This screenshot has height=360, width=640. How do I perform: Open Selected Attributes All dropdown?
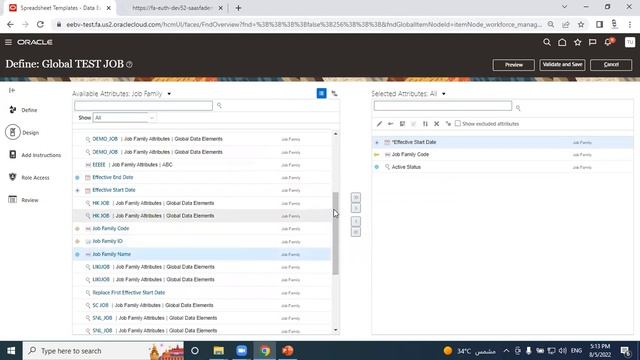444,94
